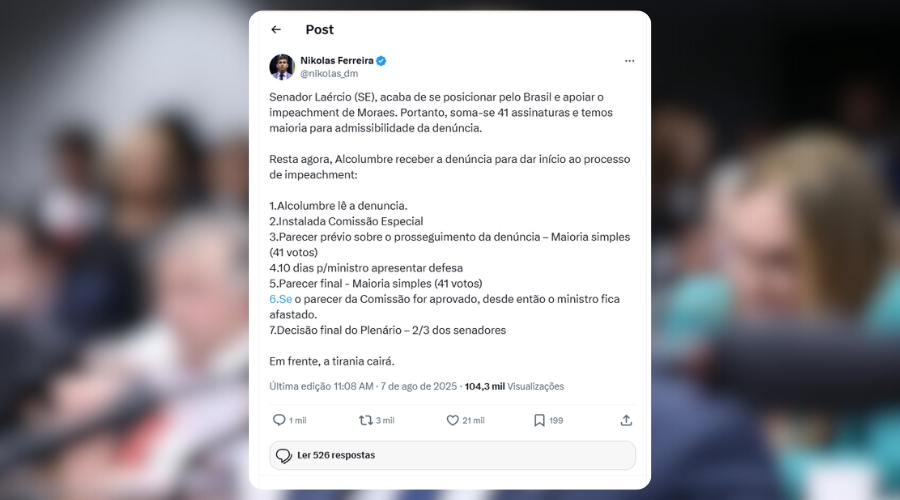Open Nikolas Ferreira profile avatar

click(x=282, y=67)
